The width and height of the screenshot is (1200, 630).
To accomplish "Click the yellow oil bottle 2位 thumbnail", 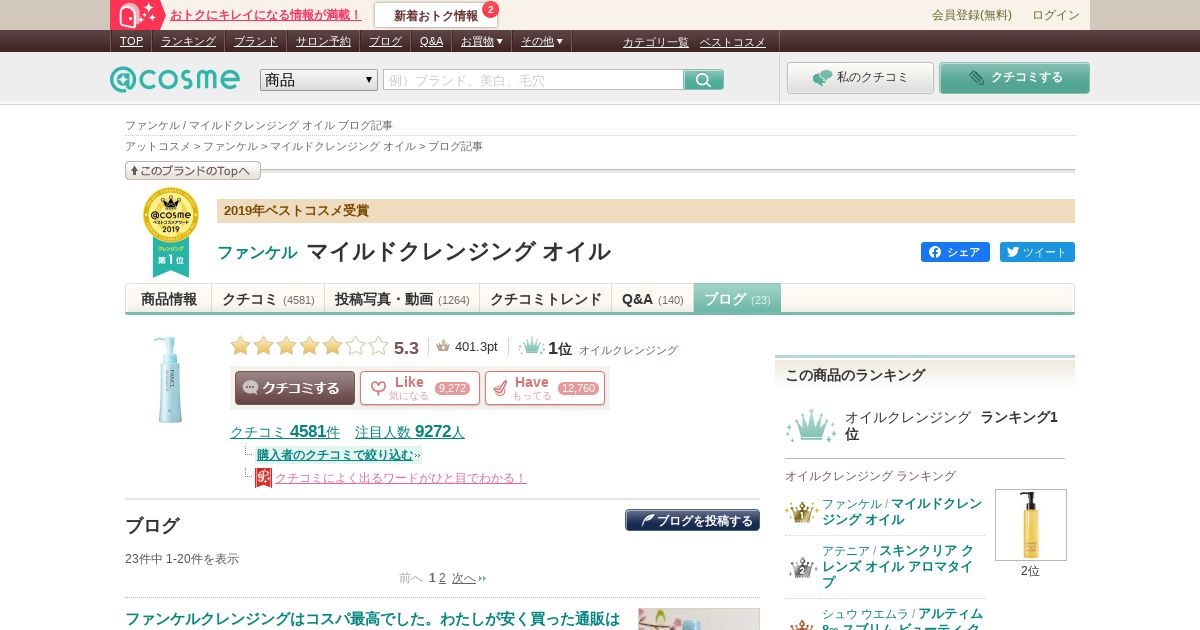I will click(1030, 525).
